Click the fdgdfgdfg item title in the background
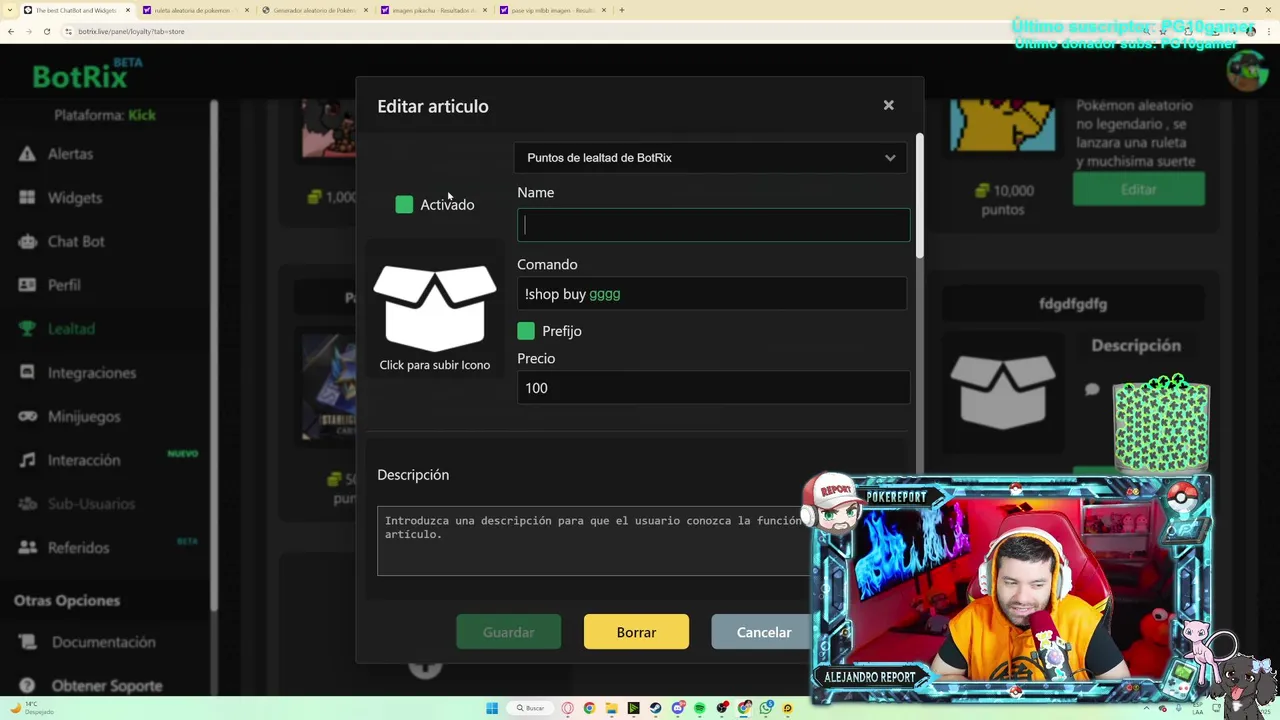1280x720 pixels. click(1072, 304)
